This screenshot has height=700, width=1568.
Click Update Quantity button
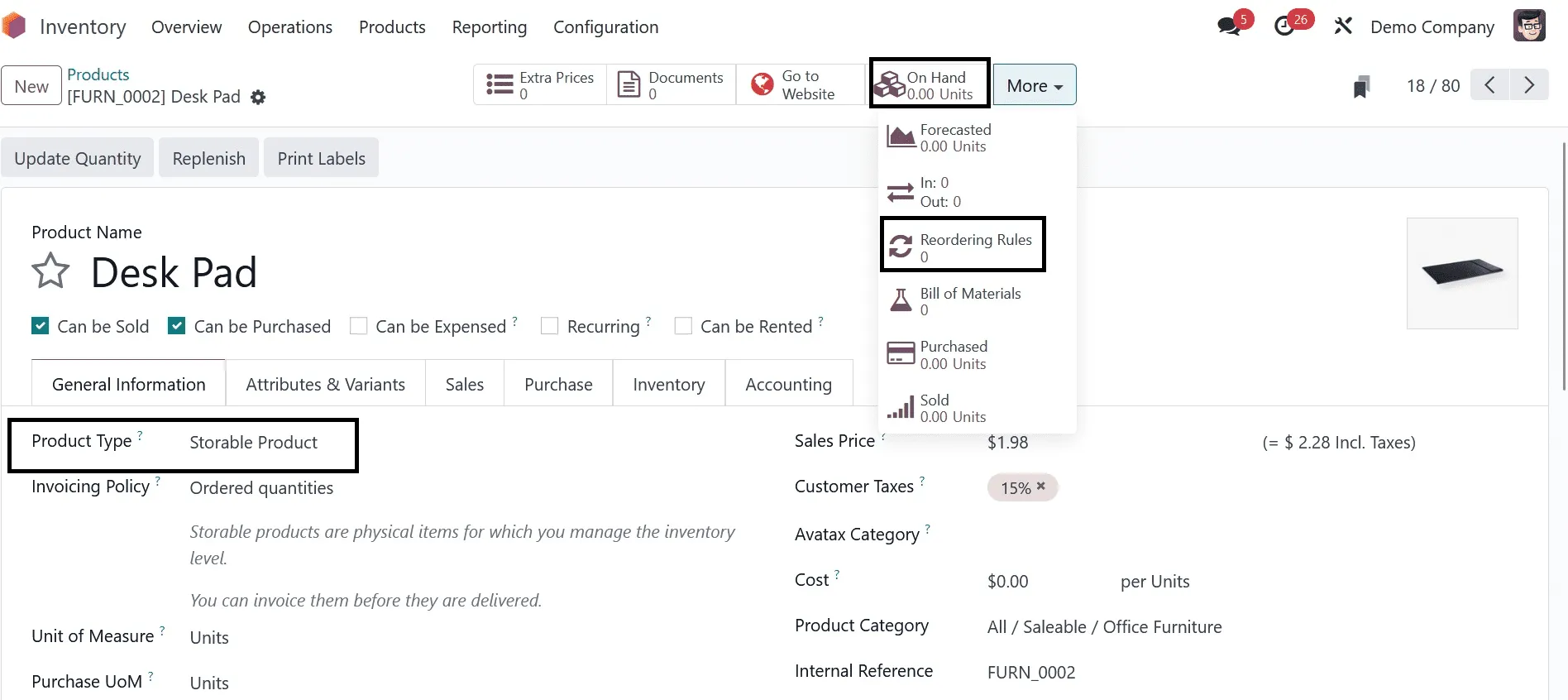coord(78,158)
